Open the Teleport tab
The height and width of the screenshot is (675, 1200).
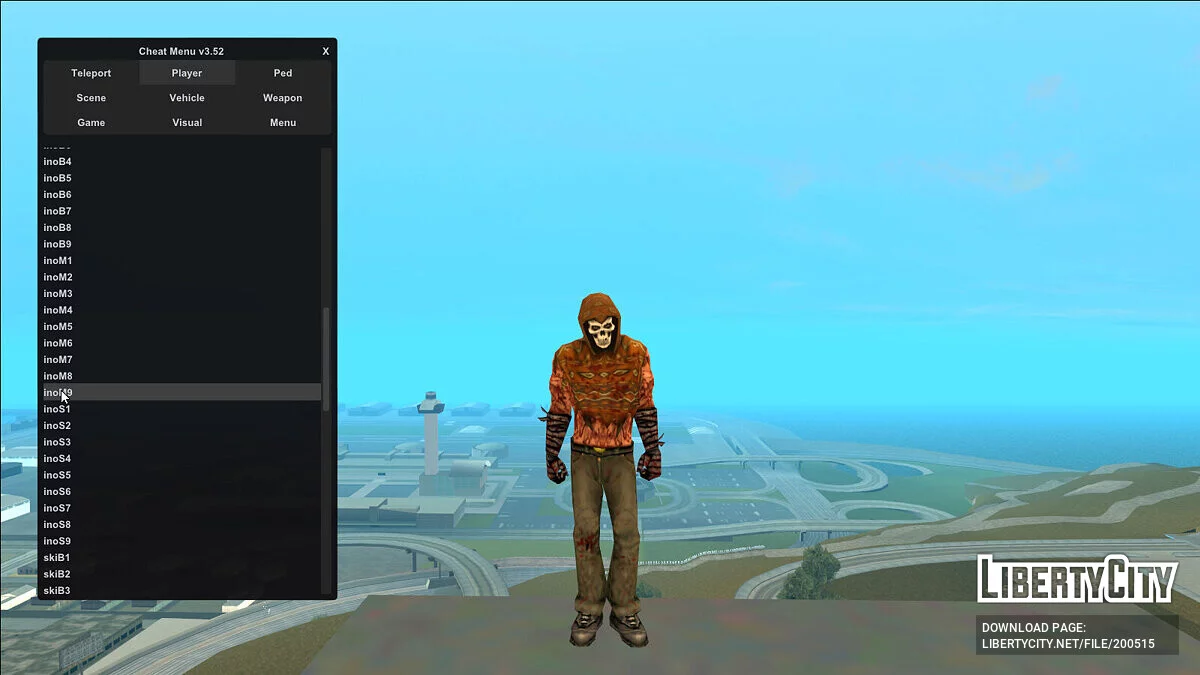pyautogui.click(x=91, y=73)
